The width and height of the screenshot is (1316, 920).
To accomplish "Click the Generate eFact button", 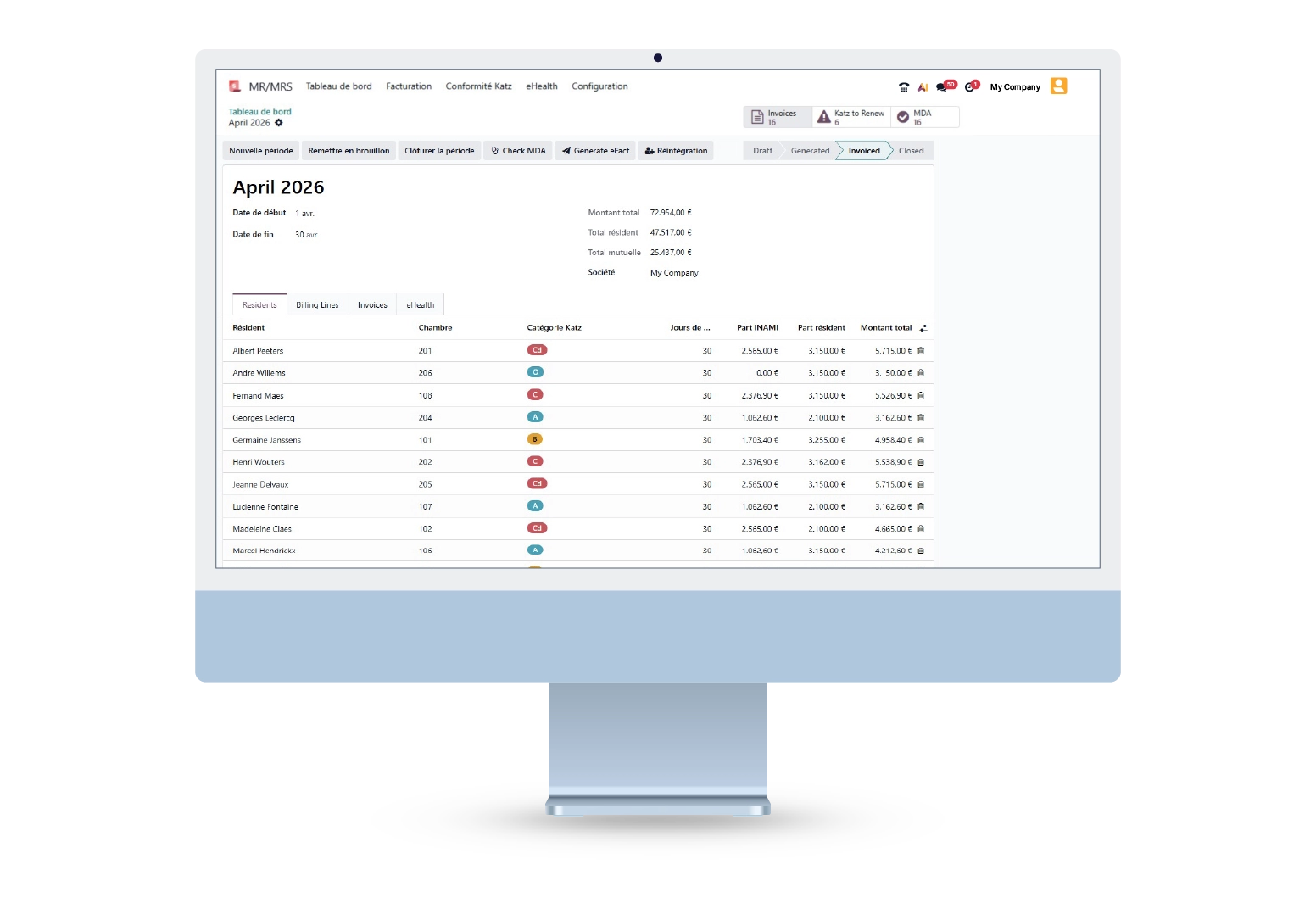I will (595, 151).
